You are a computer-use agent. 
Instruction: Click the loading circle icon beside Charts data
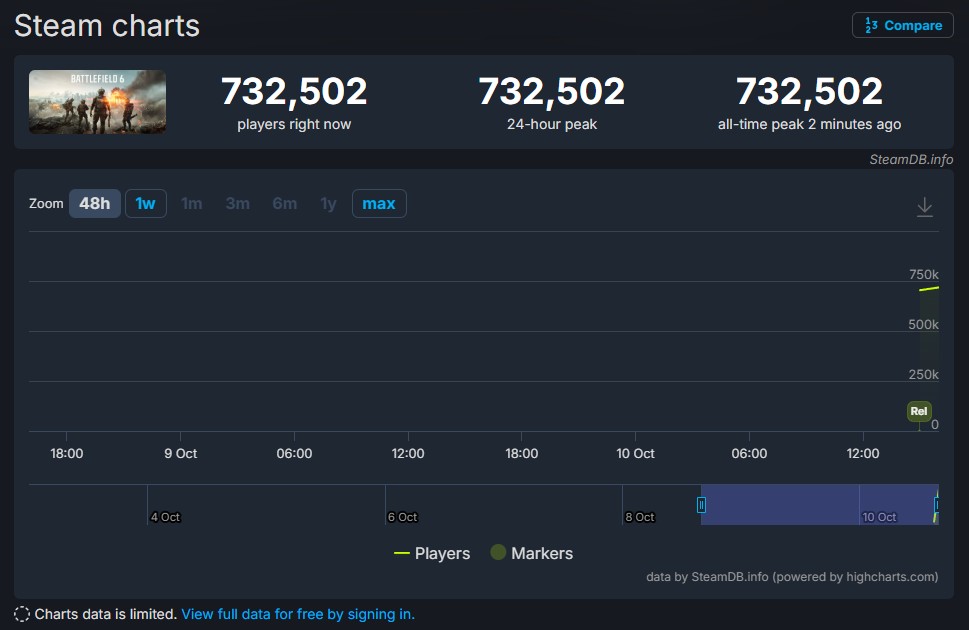(x=22, y=614)
